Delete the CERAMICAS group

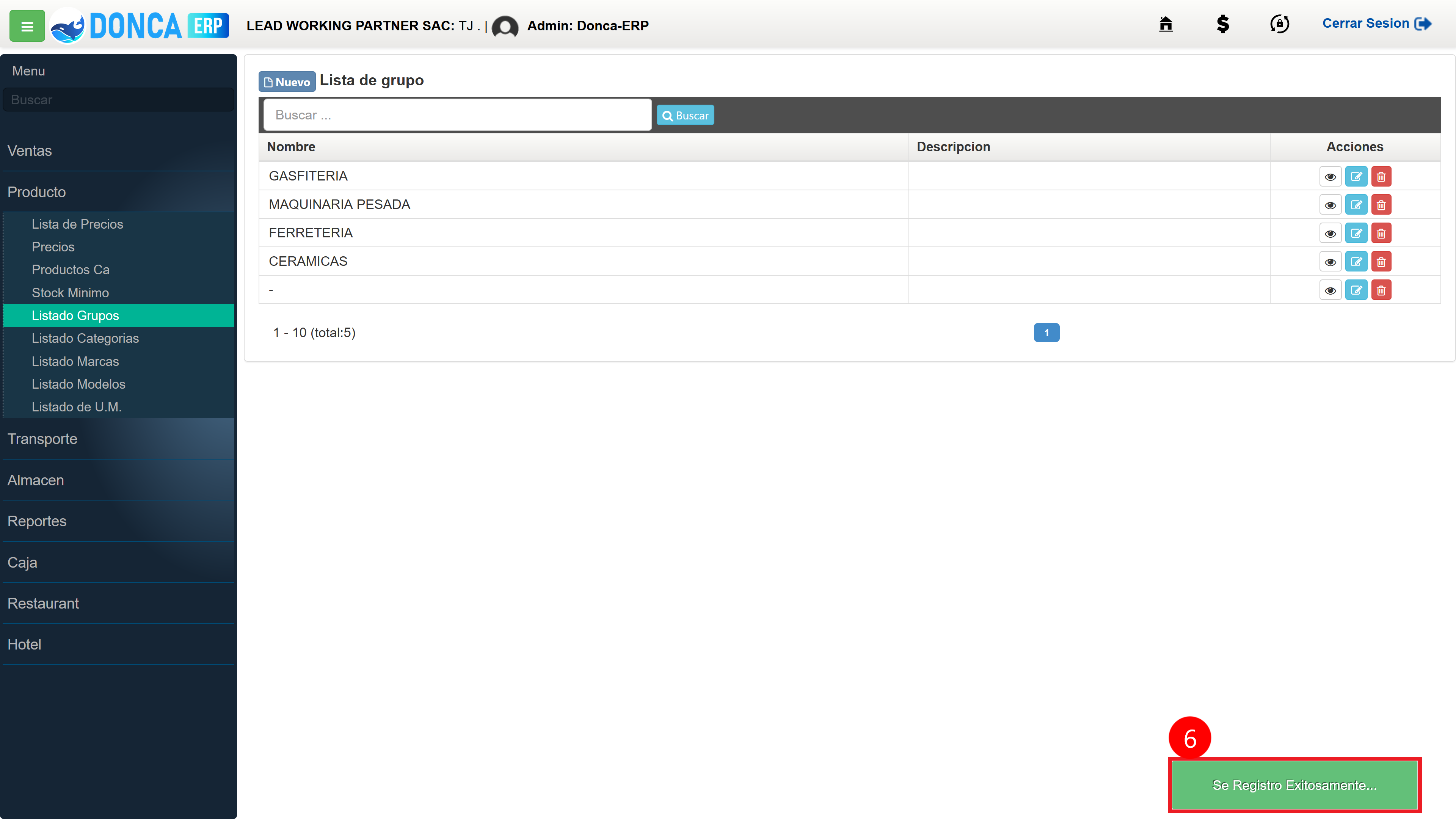pos(1381,262)
